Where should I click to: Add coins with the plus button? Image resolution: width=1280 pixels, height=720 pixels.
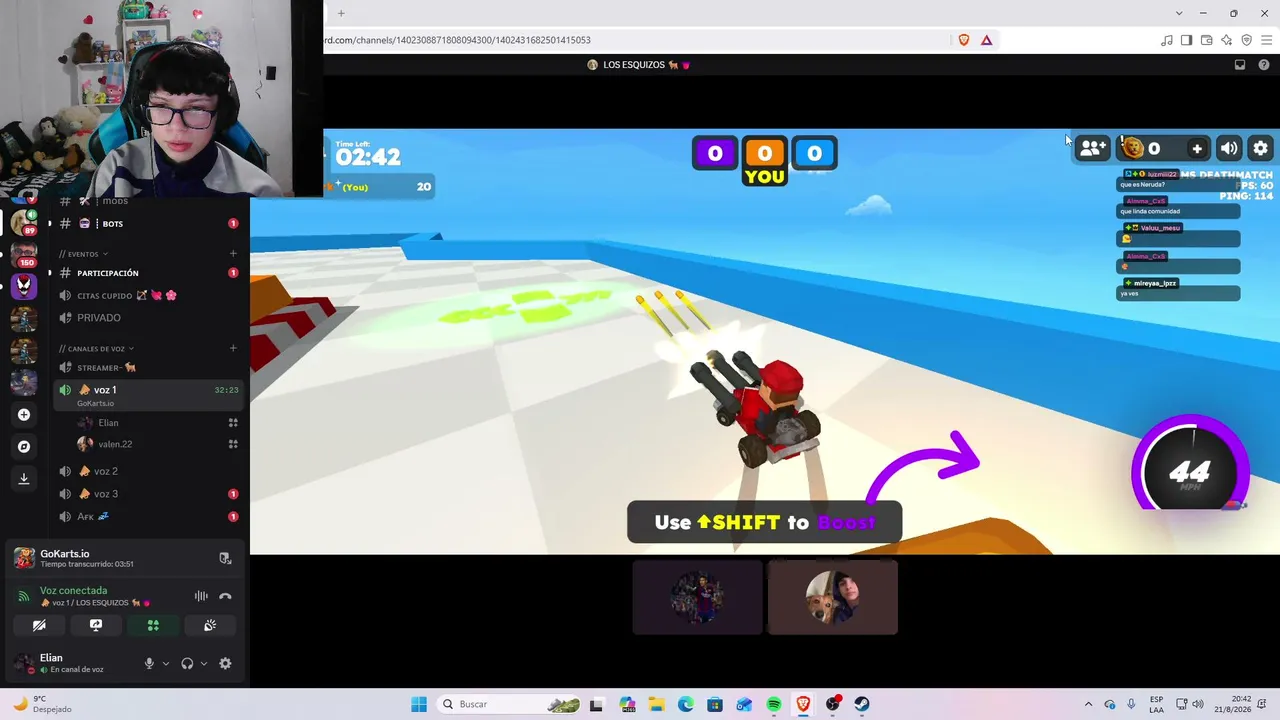tap(1197, 148)
